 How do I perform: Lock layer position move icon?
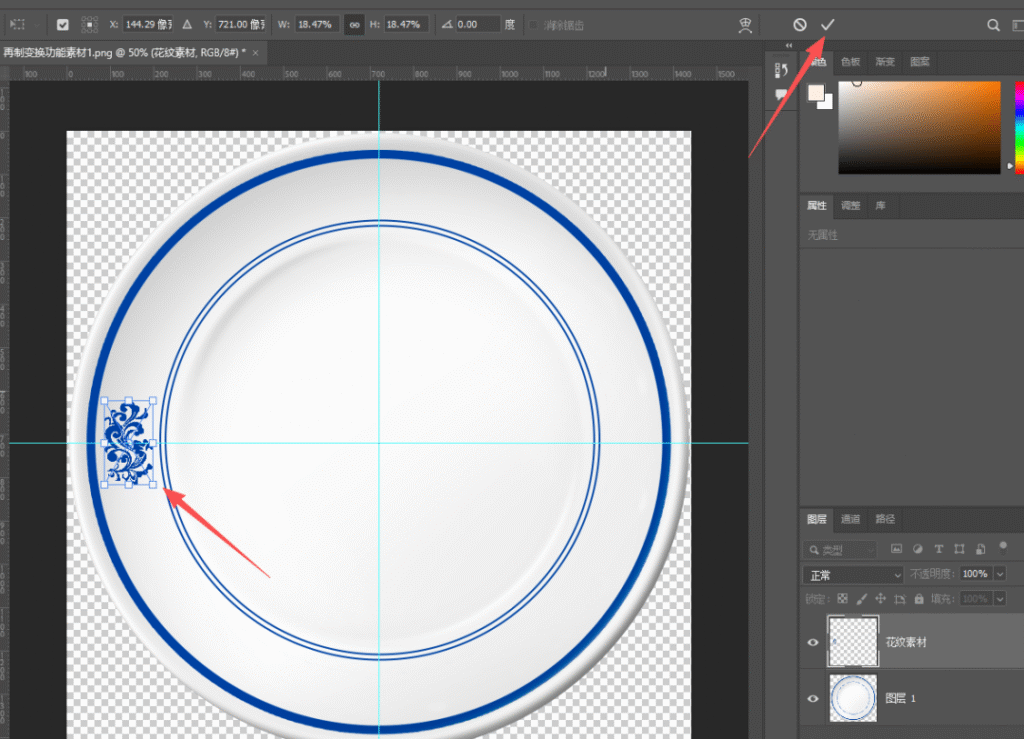880,599
